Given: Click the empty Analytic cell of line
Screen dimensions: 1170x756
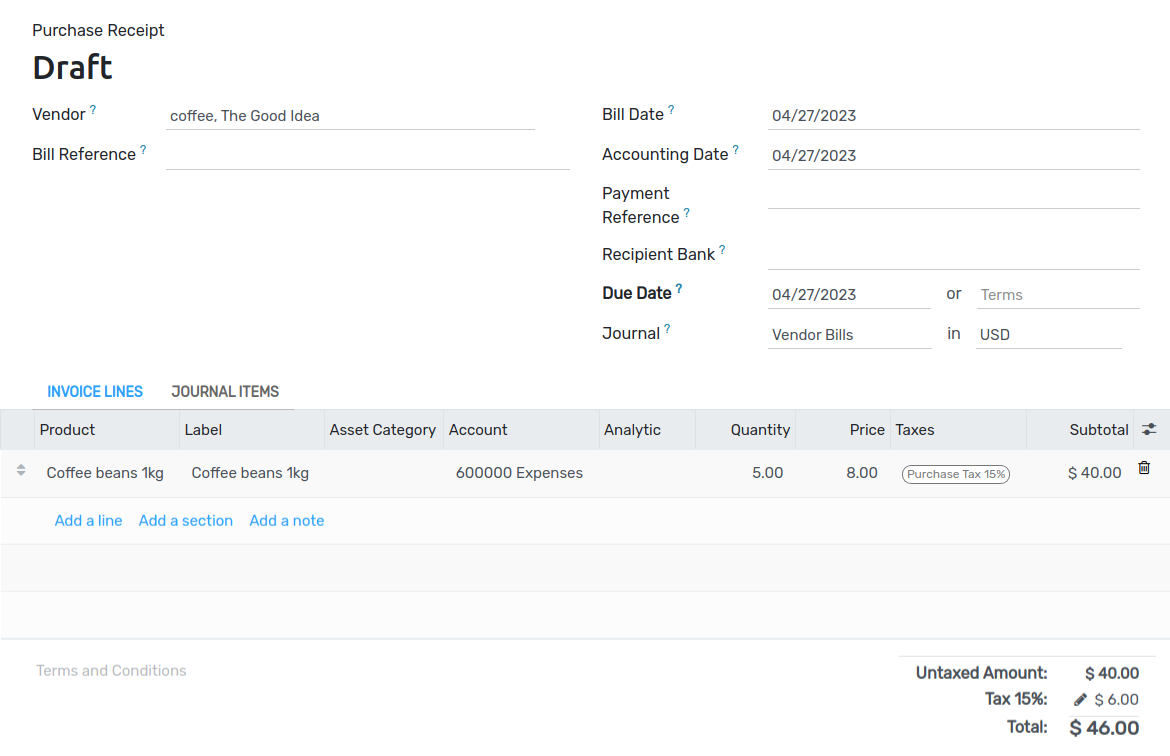Looking at the screenshot, I should click(x=647, y=473).
